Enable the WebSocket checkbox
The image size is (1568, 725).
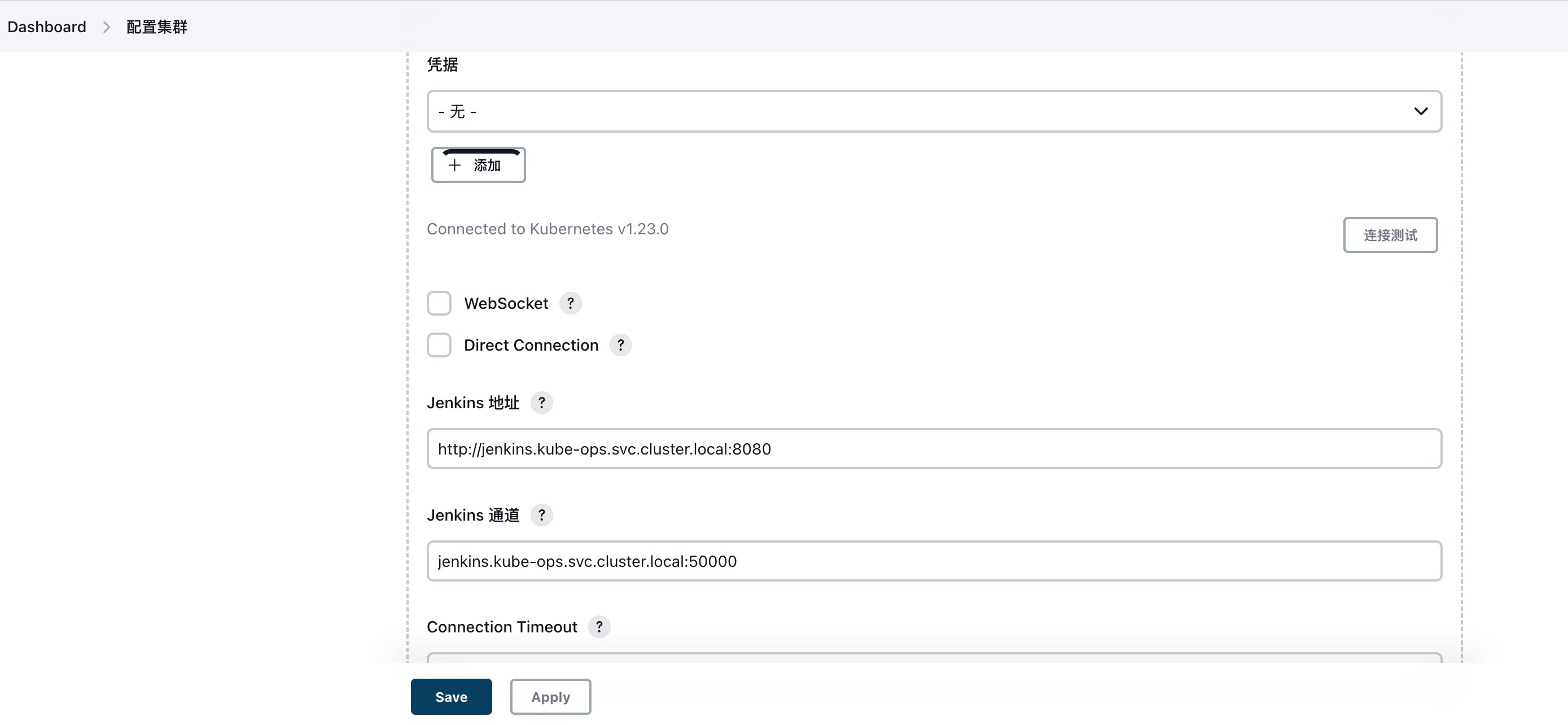(439, 303)
